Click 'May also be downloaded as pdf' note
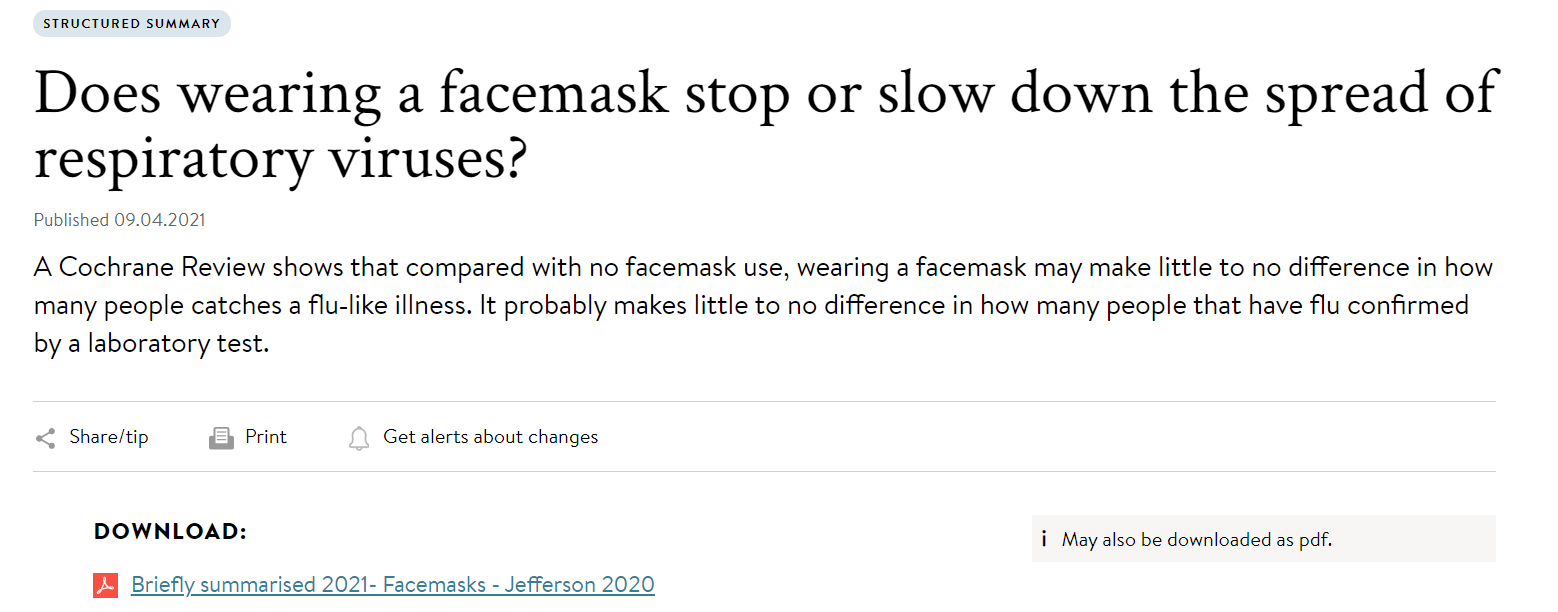This screenshot has height=612, width=1558. 1197,540
